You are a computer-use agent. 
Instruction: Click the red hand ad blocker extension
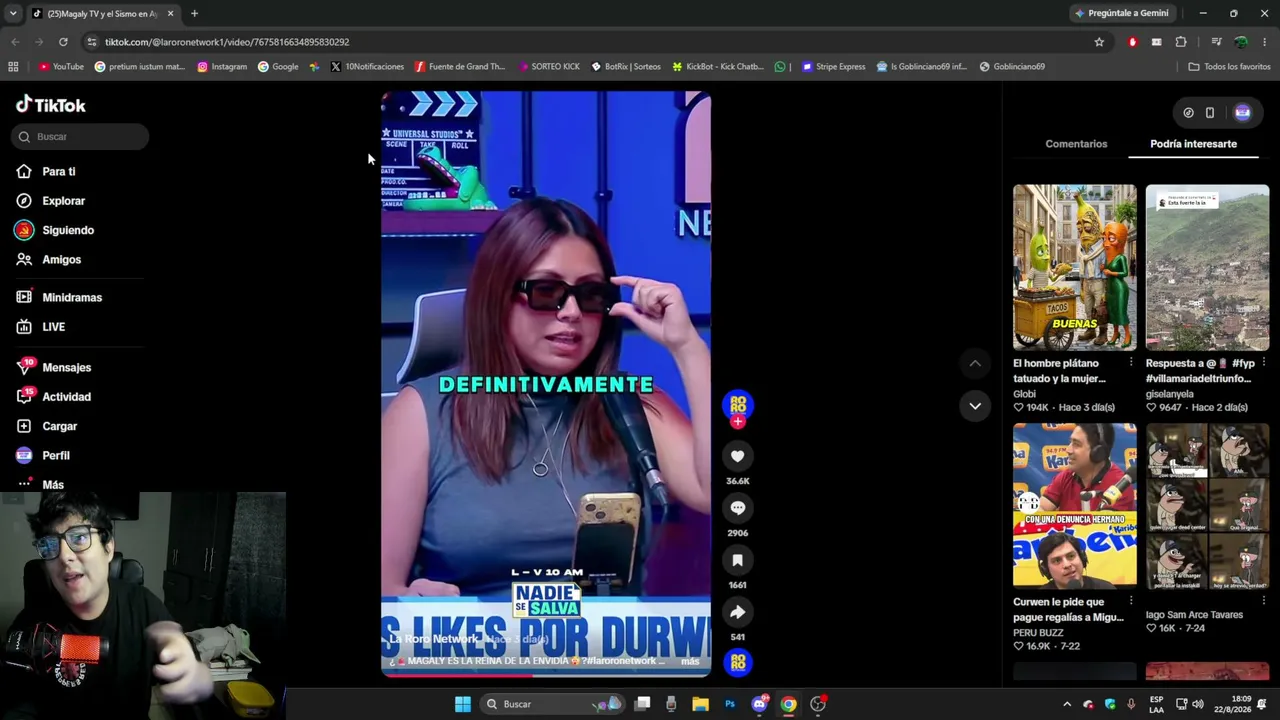(1132, 42)
